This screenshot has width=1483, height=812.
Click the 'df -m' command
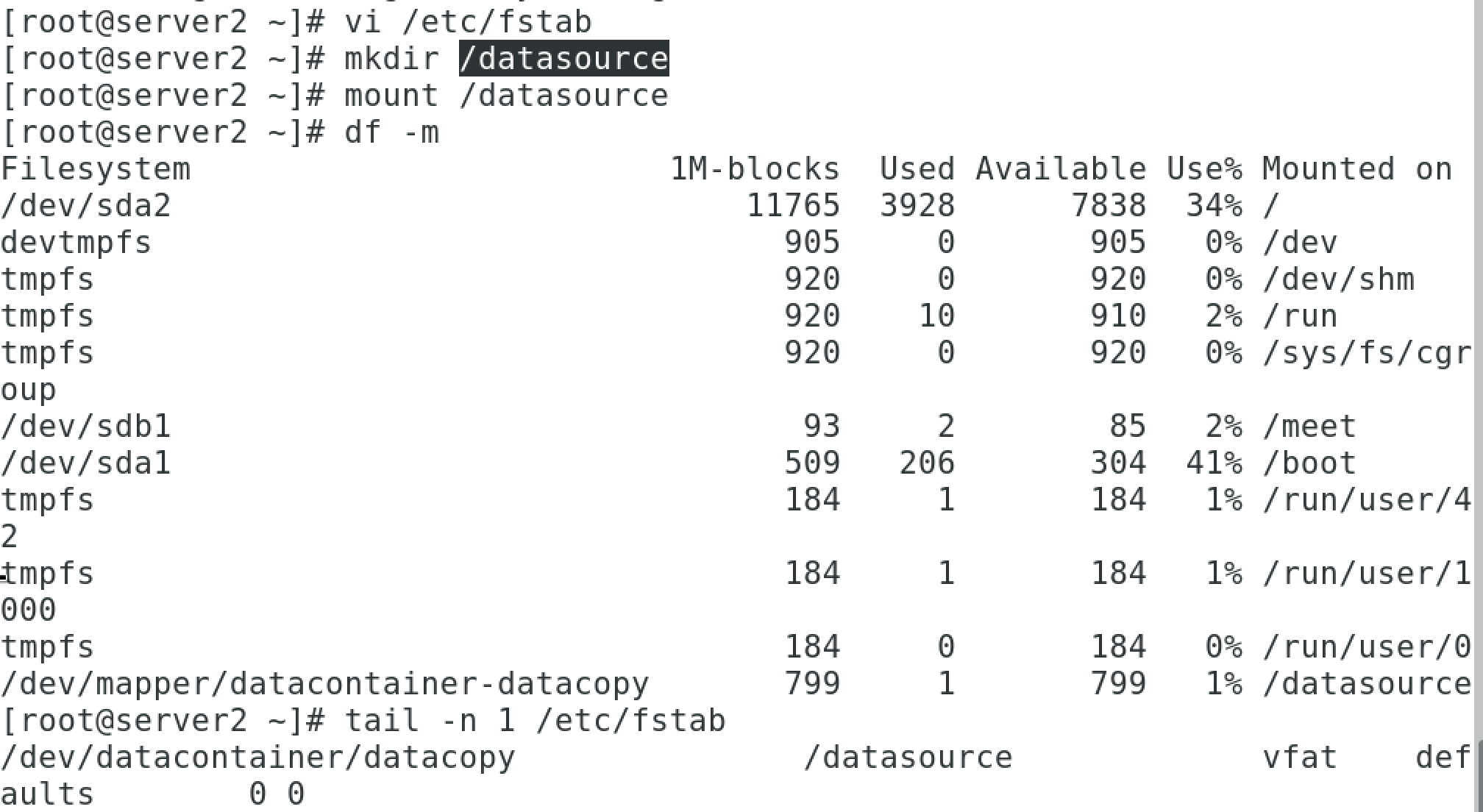tap(391, 132)
